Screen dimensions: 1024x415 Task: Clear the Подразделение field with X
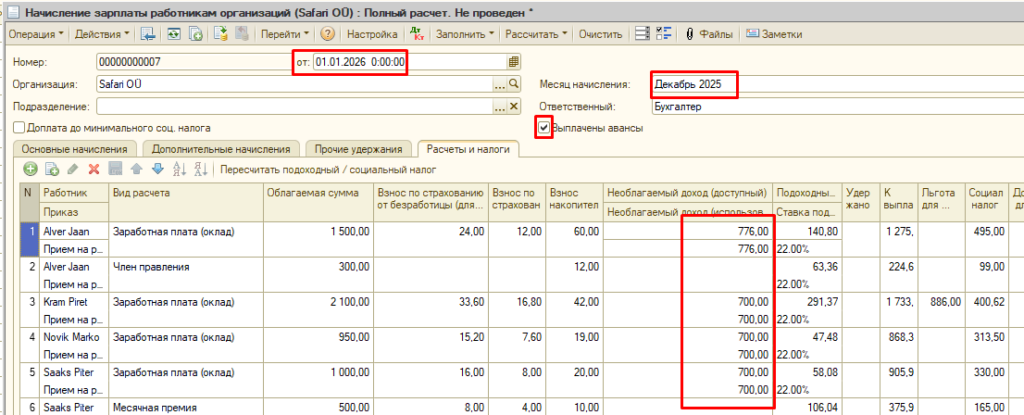pyautogui.click(x=514, y=106)
